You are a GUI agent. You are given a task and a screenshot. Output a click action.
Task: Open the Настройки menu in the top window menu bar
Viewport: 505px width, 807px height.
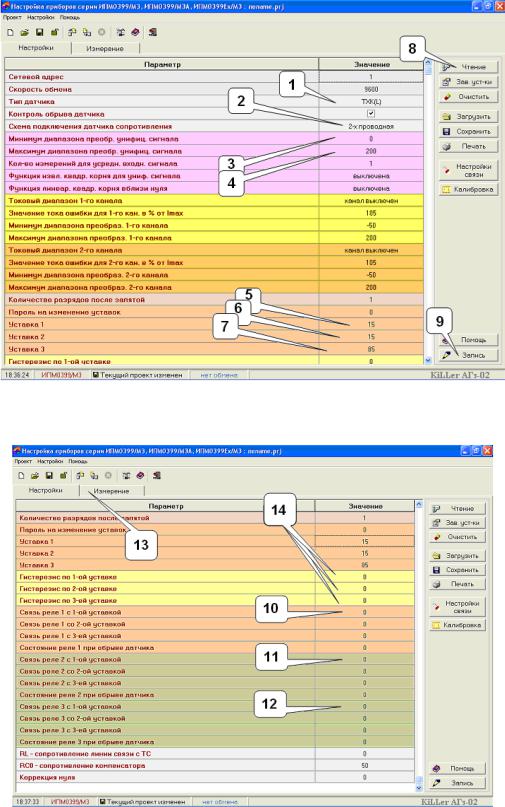(x=41, y=17)
